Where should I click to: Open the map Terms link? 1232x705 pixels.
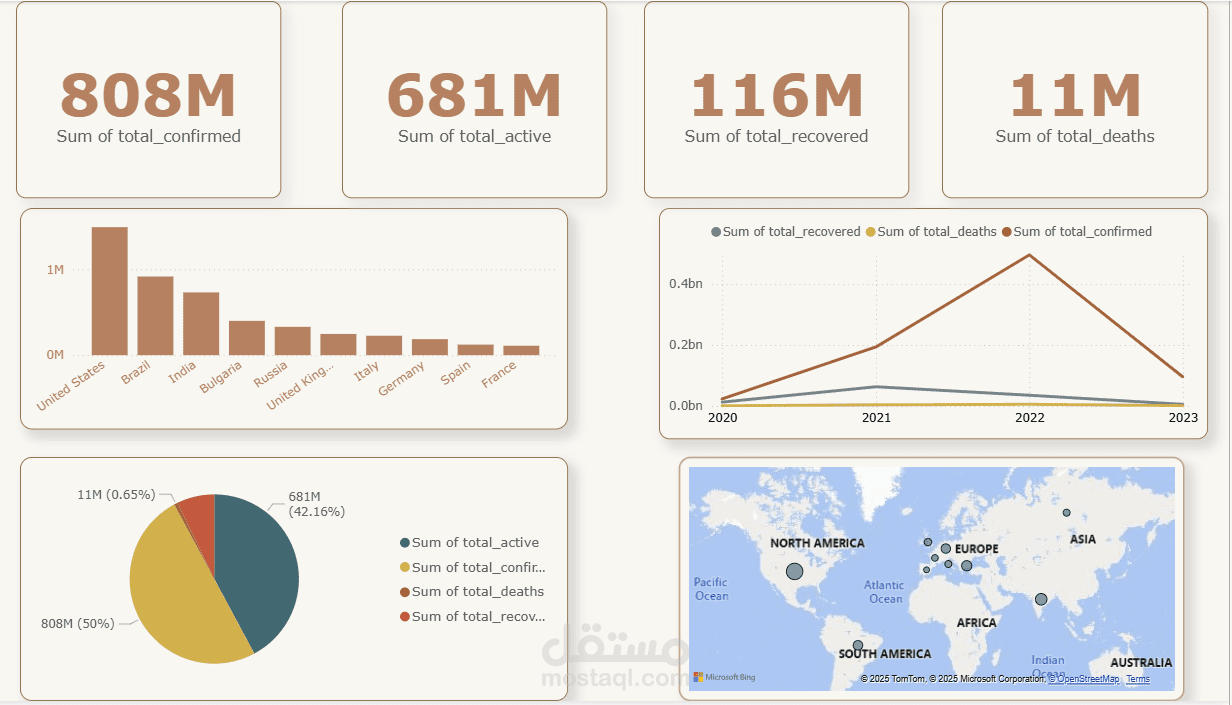(x=1137, y=678)
